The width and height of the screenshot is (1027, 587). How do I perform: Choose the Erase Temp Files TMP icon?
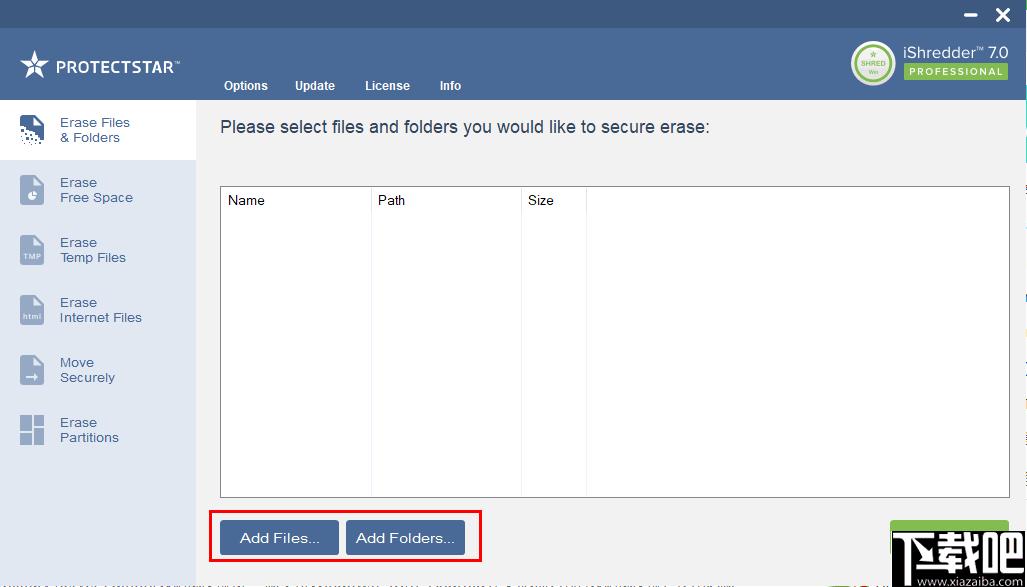tap(32, 250)
